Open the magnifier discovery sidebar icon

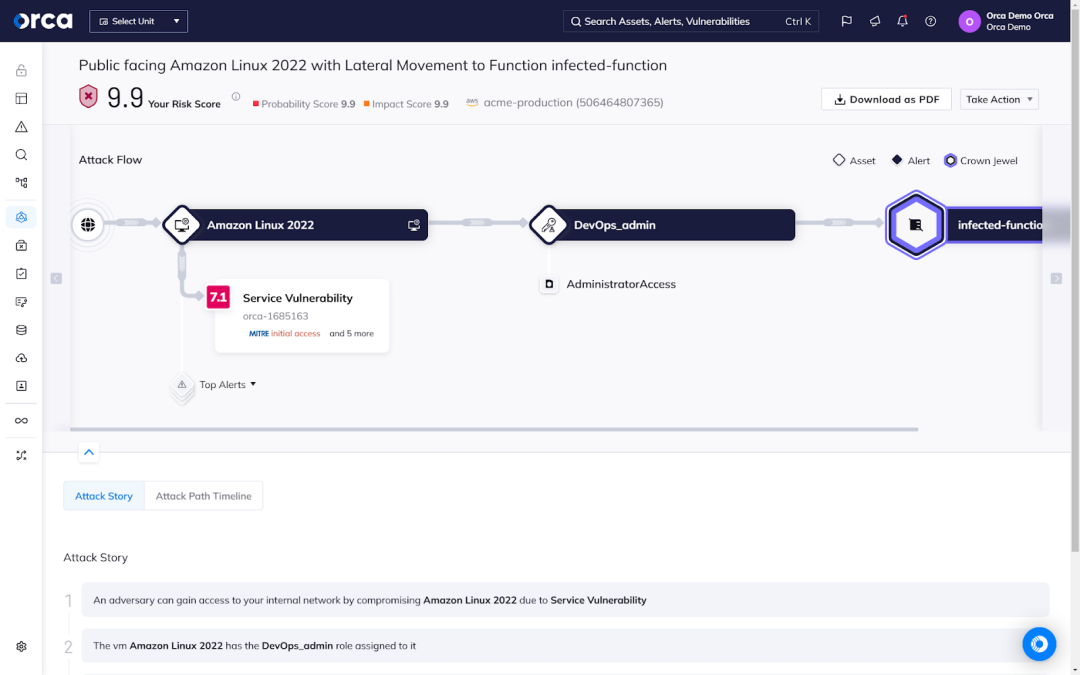tap(21, 155)
